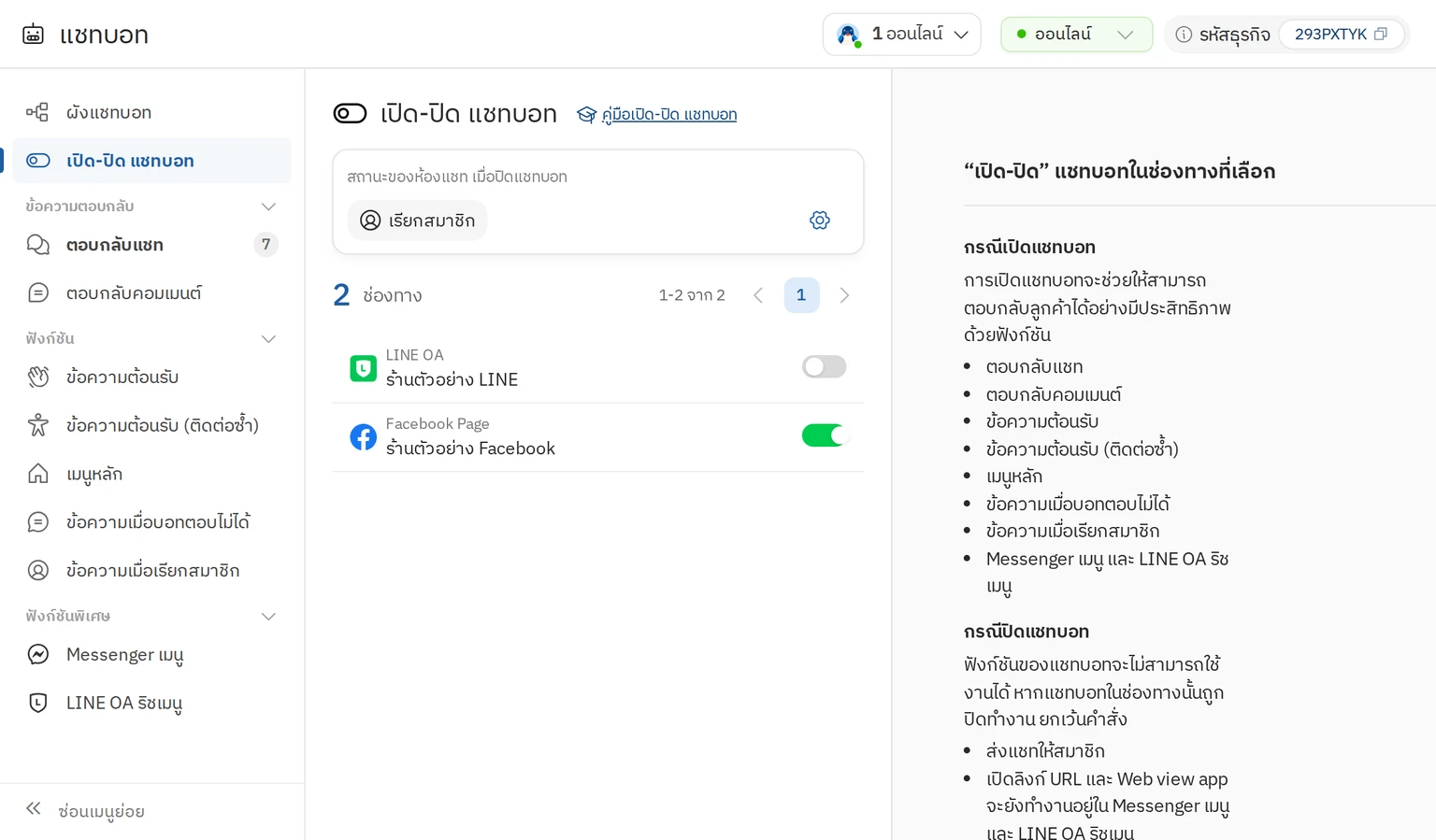Click the green LINE OA channel icon
This screenshot has width=1436, height=840.
[x=363, y=368]
